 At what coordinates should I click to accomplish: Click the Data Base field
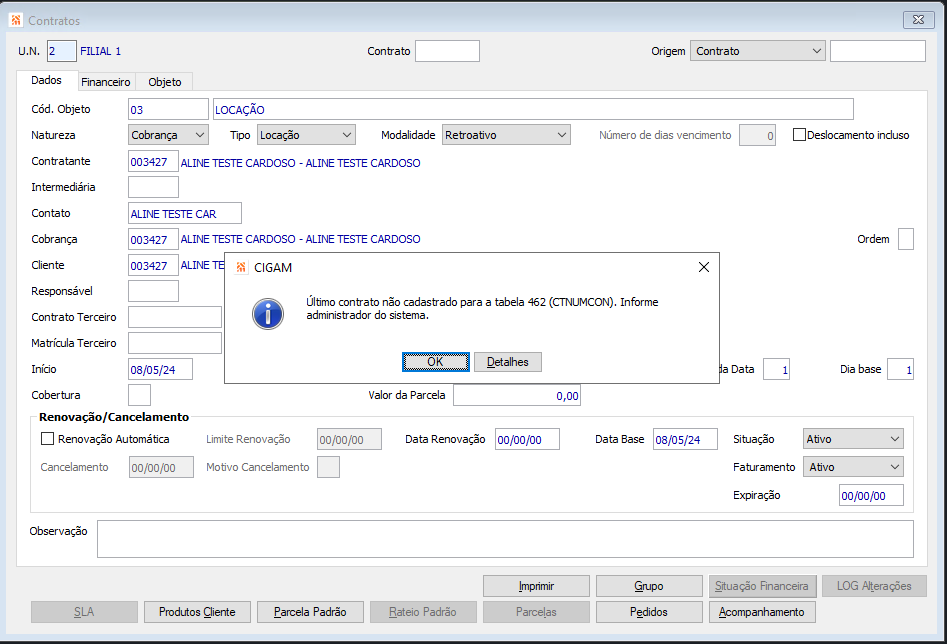click(x=685, y=439)
